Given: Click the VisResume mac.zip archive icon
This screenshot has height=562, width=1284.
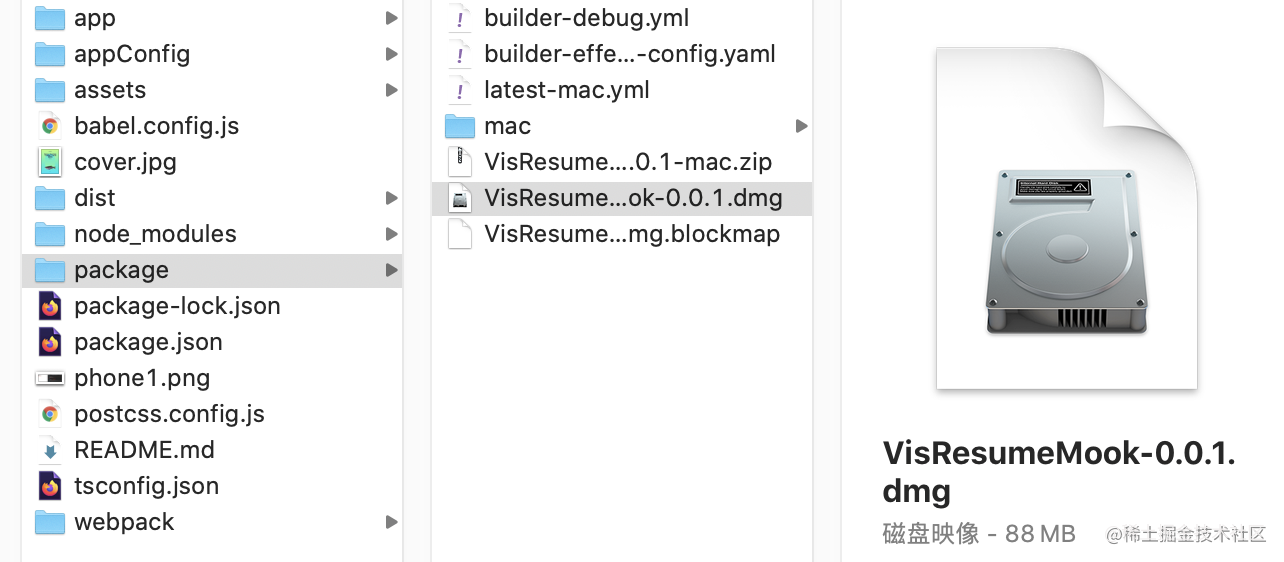Looking at the screenshot, I should [460, 162].
